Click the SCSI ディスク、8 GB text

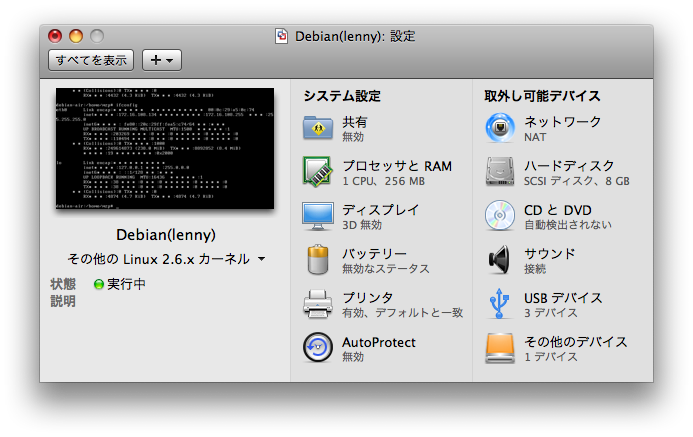point(577,181)
